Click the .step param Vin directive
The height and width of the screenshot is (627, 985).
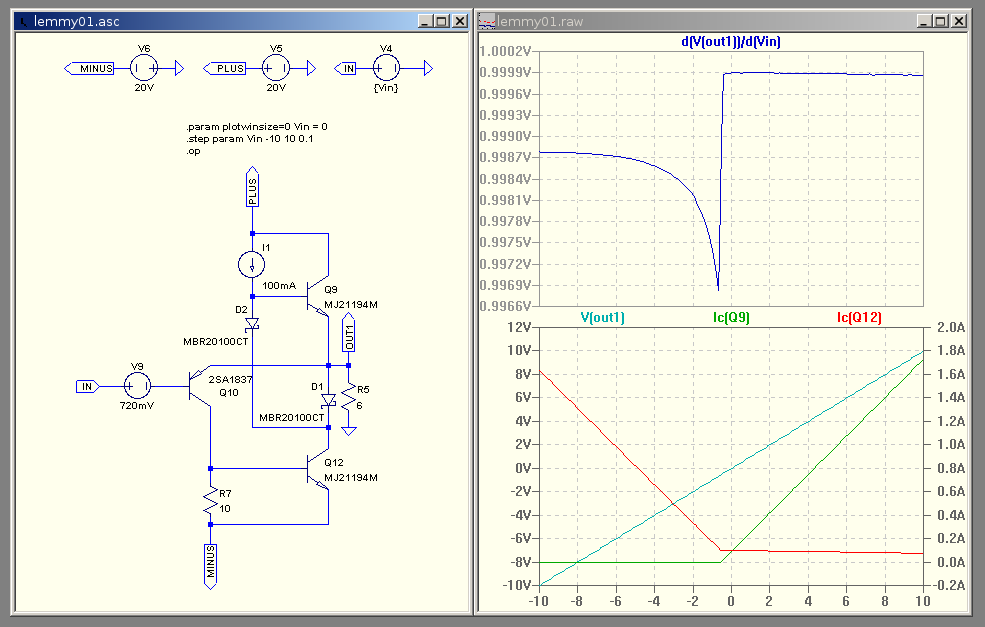coord(249,139)
